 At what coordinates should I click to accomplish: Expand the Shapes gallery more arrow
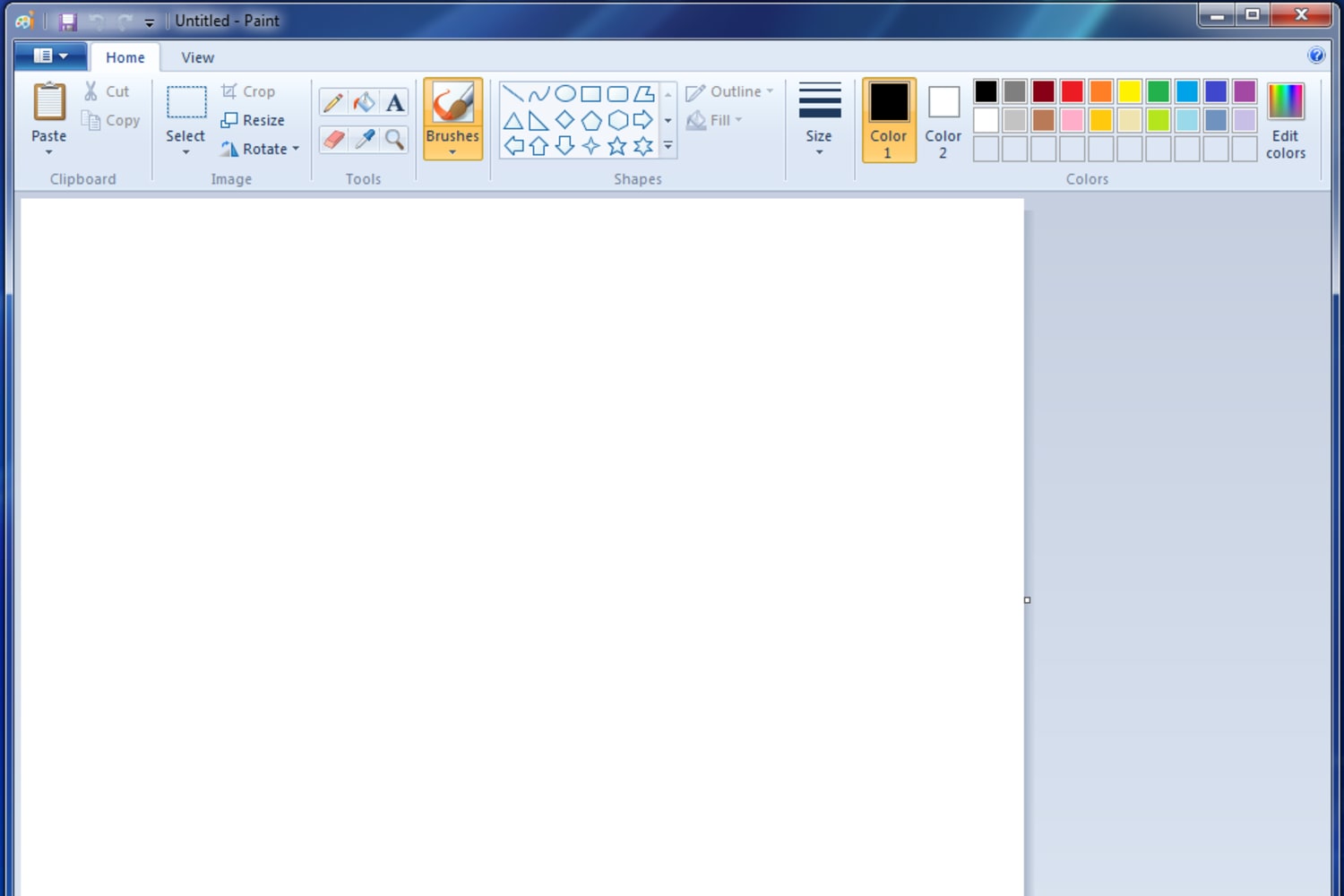pos(668,146)
